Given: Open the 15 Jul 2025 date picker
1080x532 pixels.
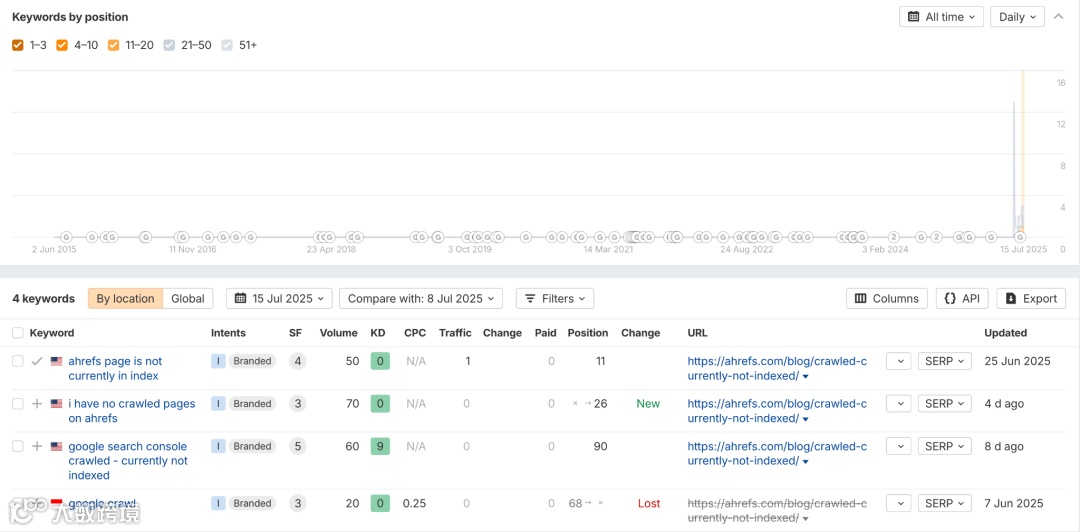Looking at the screenshot, I should pos(279,298).
